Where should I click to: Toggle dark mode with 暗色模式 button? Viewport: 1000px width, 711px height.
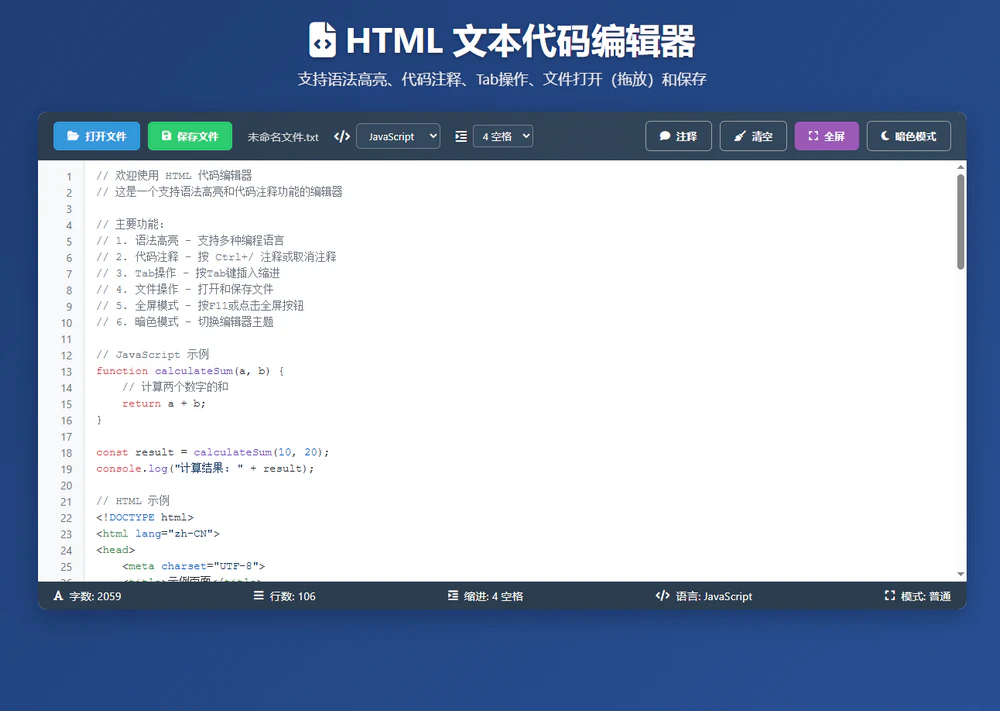pyautogui.click(x=908, y=136)
